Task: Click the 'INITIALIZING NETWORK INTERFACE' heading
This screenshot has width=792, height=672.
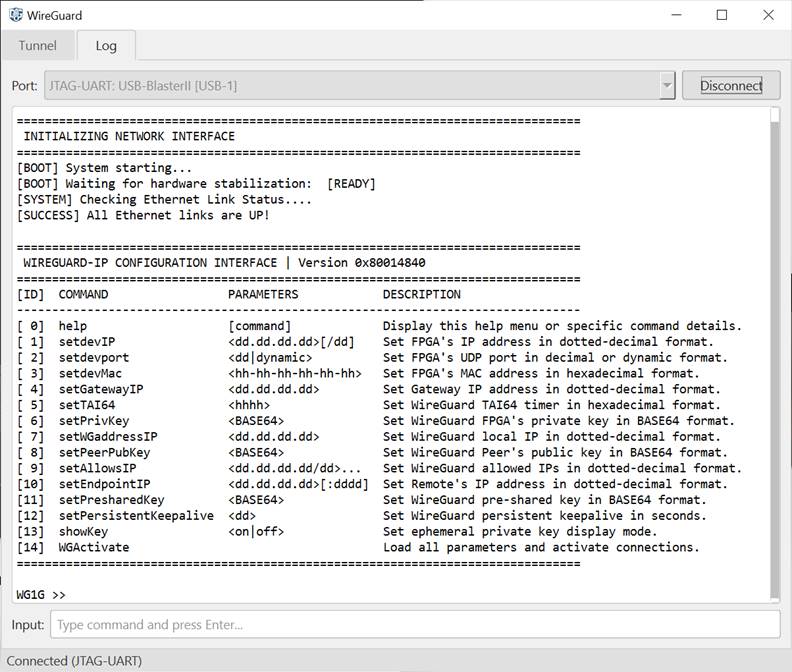Action: click(129, 136)
